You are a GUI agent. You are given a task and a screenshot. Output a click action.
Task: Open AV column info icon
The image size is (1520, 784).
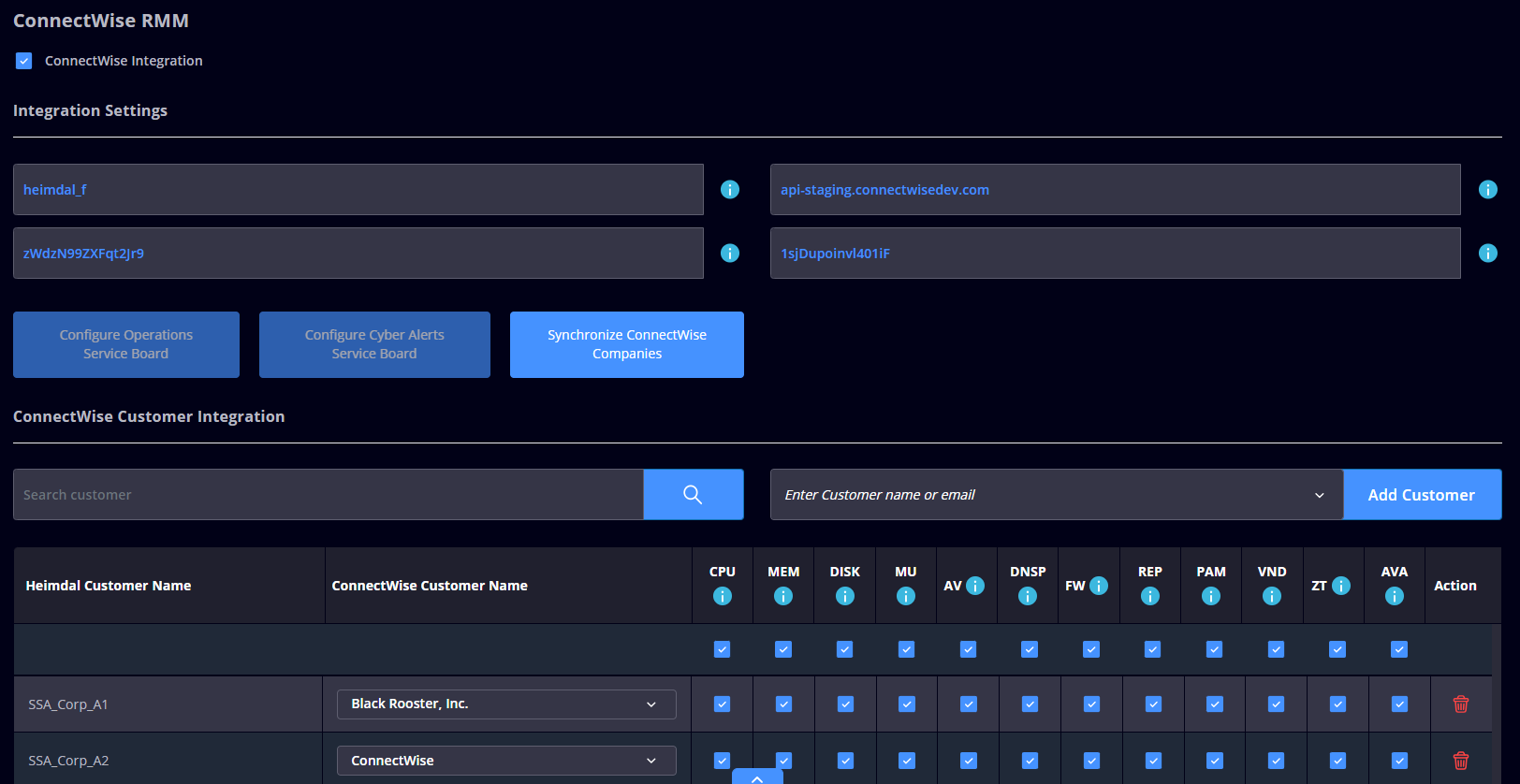coord(975,586)
